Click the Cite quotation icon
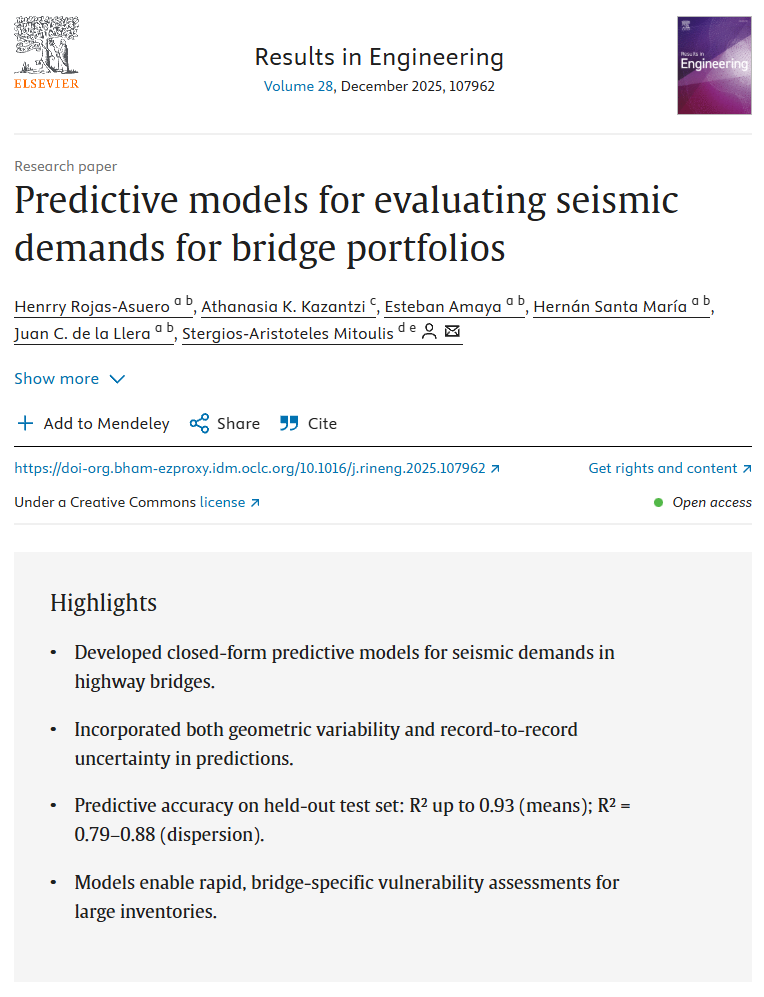This screenshot has height=997, width=764. [290, 424]
